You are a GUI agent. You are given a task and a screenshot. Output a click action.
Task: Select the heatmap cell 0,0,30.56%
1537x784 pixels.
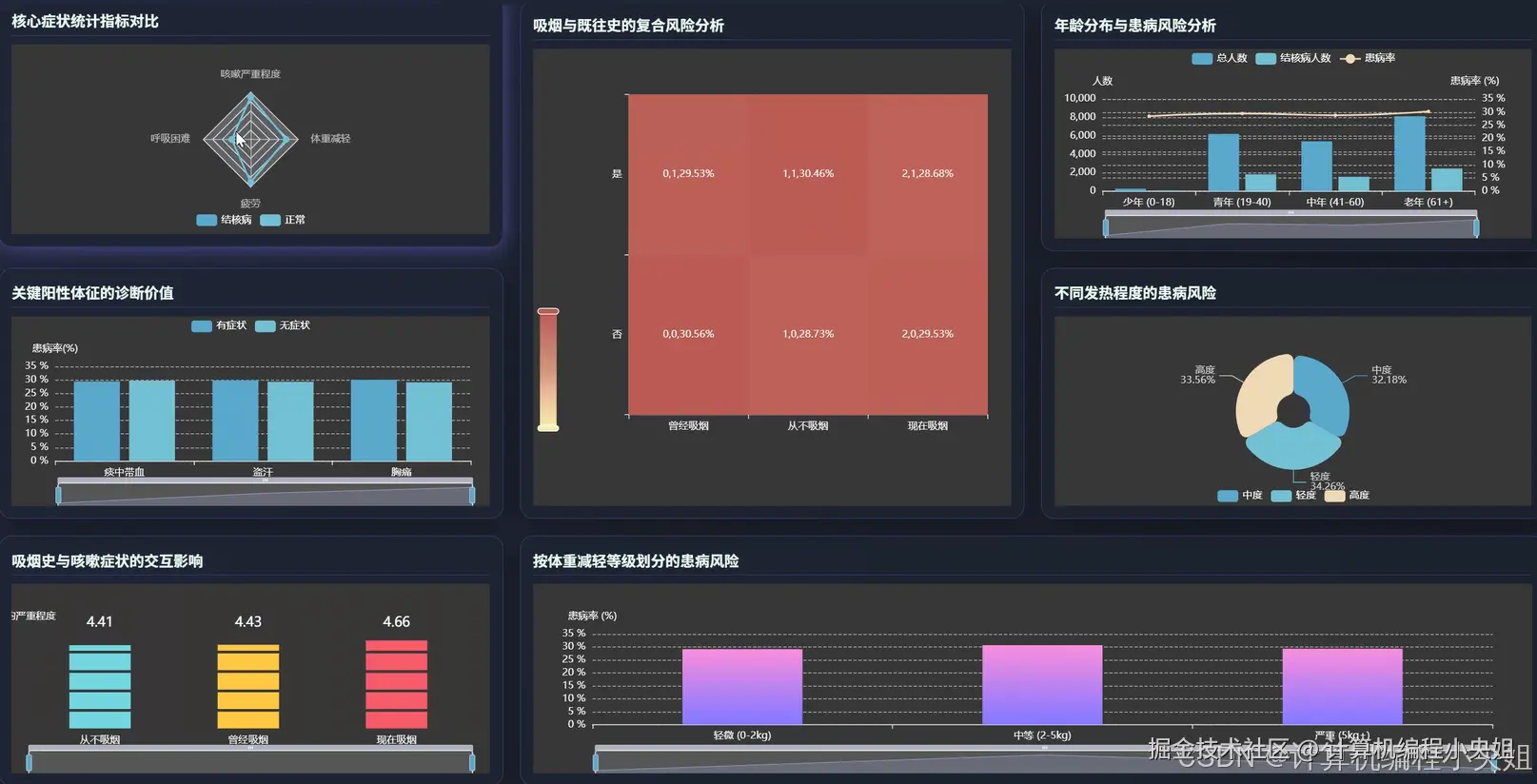(688, 335)
